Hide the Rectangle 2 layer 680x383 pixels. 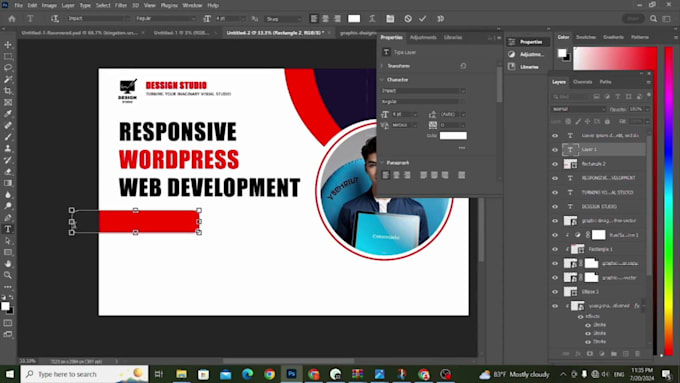[555, 164]
